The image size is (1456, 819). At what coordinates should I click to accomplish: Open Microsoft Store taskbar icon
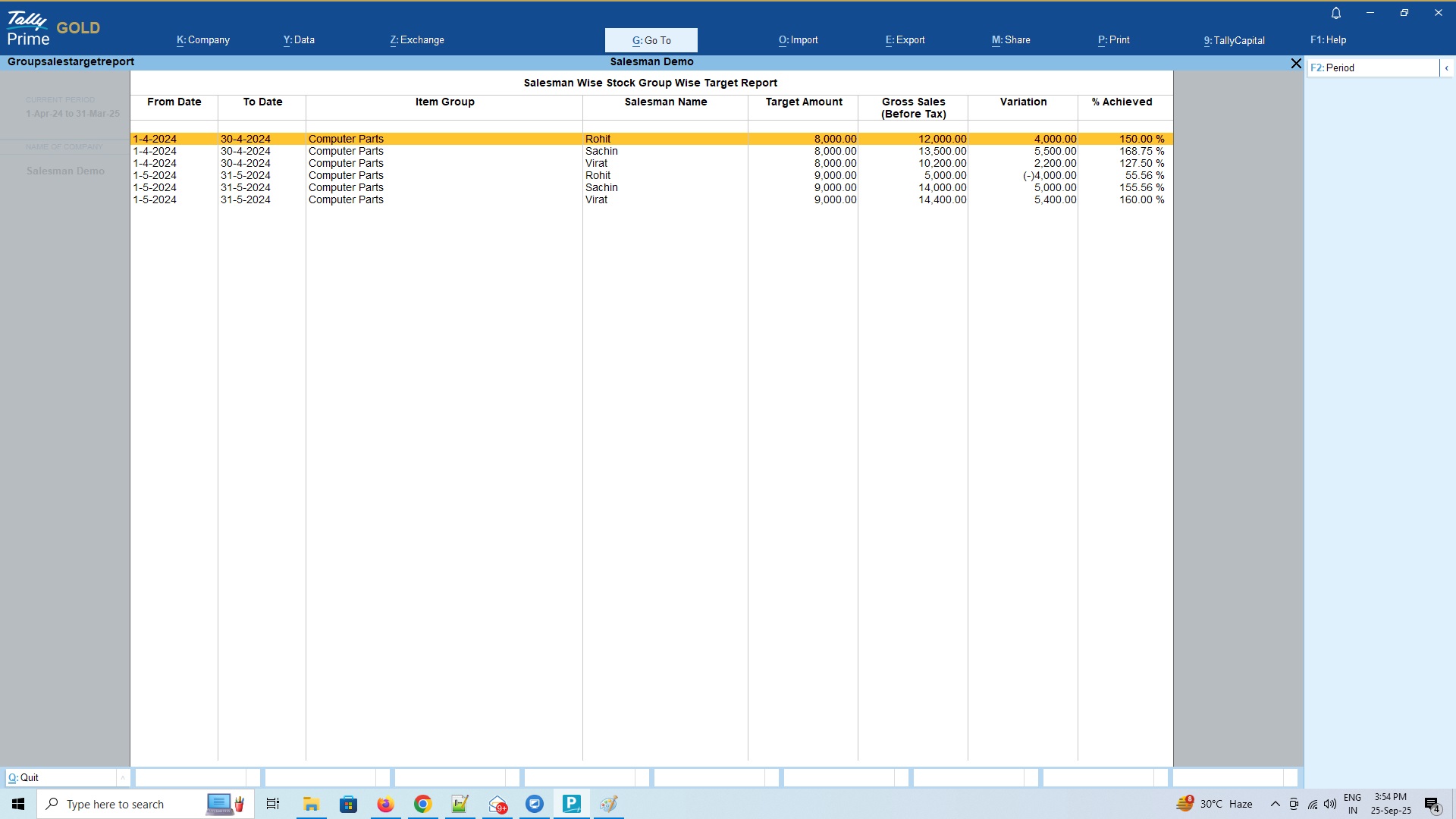coord(348,804)
